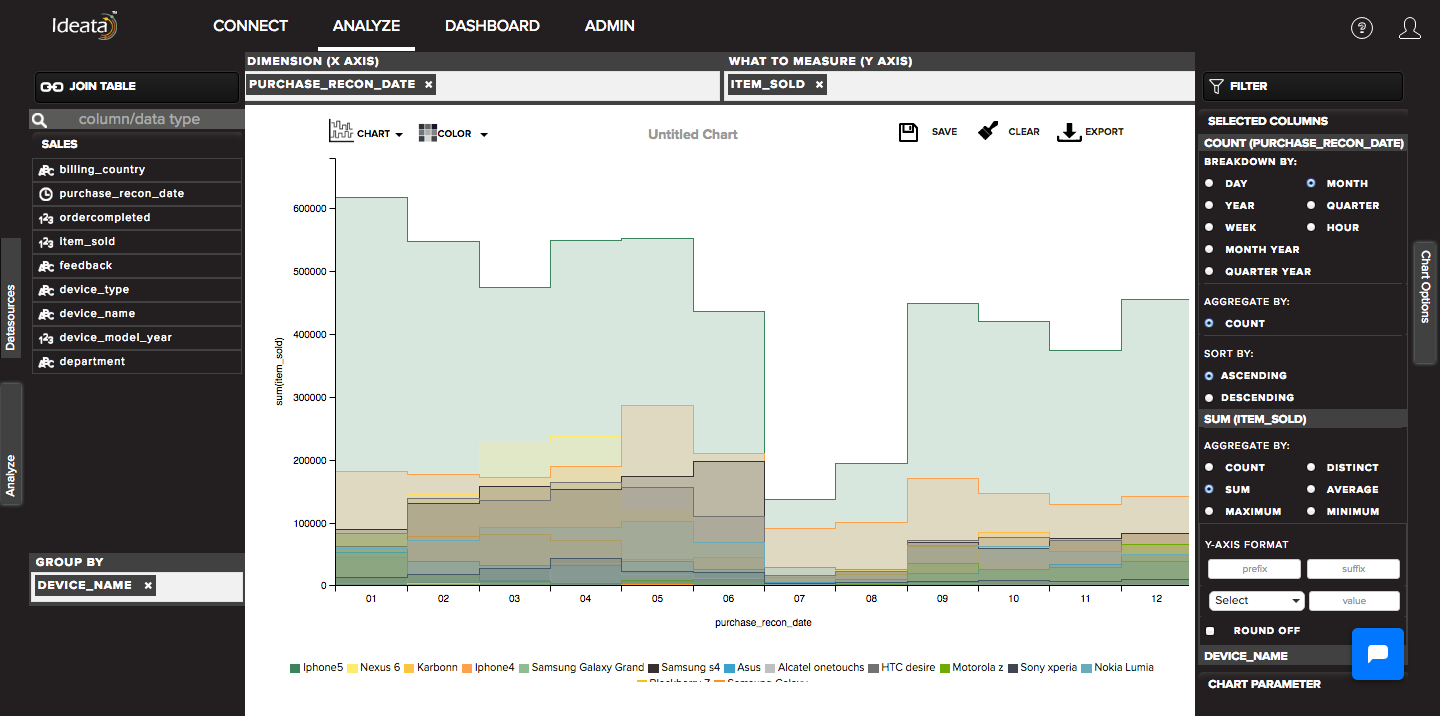1440x716 pixels.
Task: Collapse the SUM (ITEM_SOLD) section
Action: [x=1303, y=419]
